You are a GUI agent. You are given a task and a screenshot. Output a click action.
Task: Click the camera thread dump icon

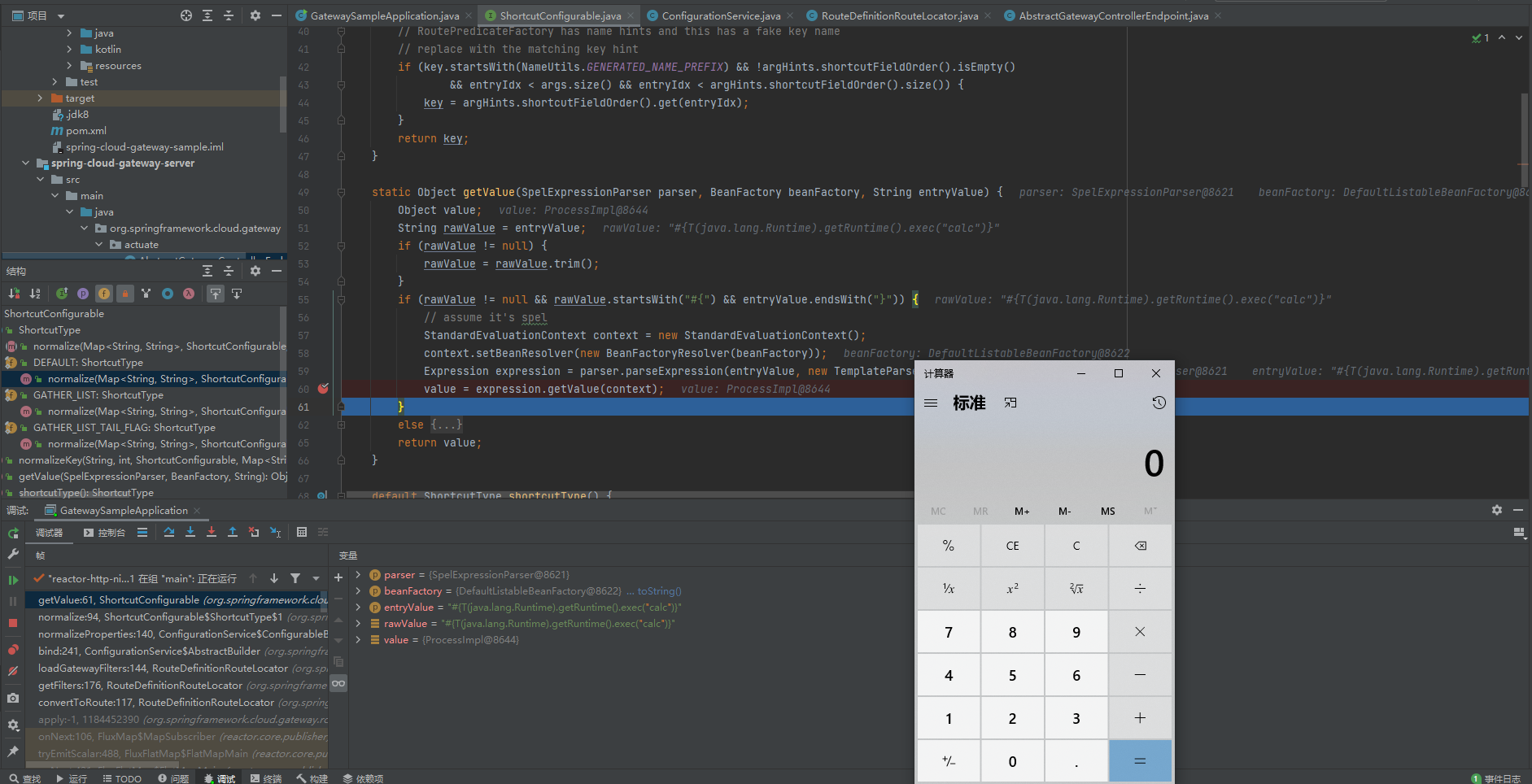click(13, 698)
